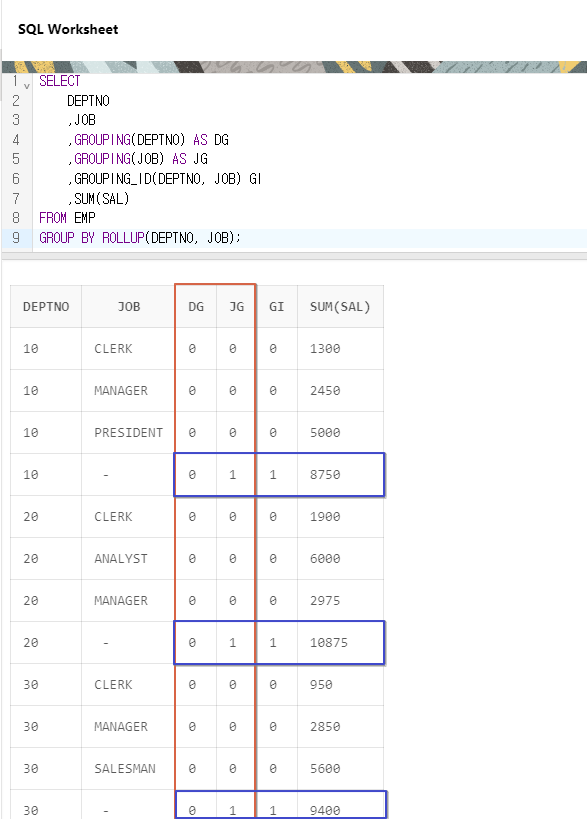Click the DEPTNO column header

(x=46, y=307)
